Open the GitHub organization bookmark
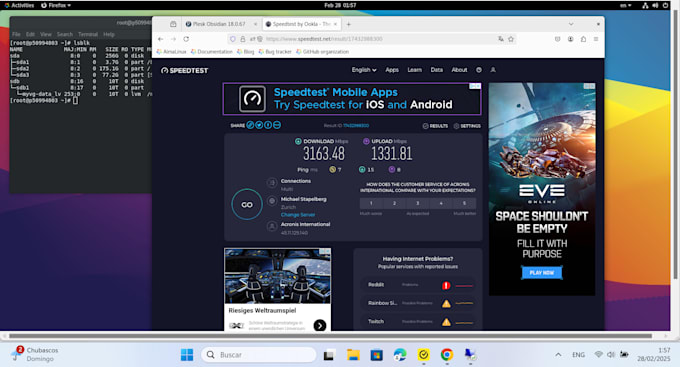Screen dimensions: 680x367 (x=322, y=52)
